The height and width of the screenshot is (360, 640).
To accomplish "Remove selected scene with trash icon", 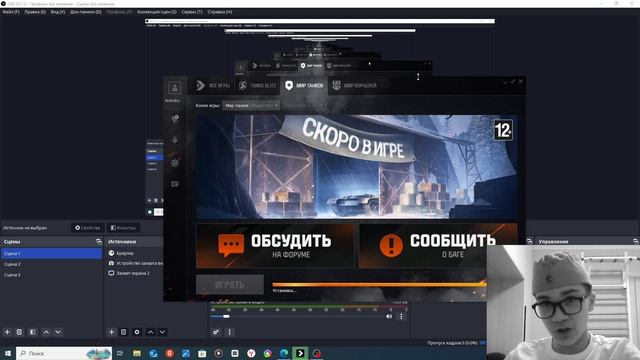I will pyautogui.click(x=19, y=332).
